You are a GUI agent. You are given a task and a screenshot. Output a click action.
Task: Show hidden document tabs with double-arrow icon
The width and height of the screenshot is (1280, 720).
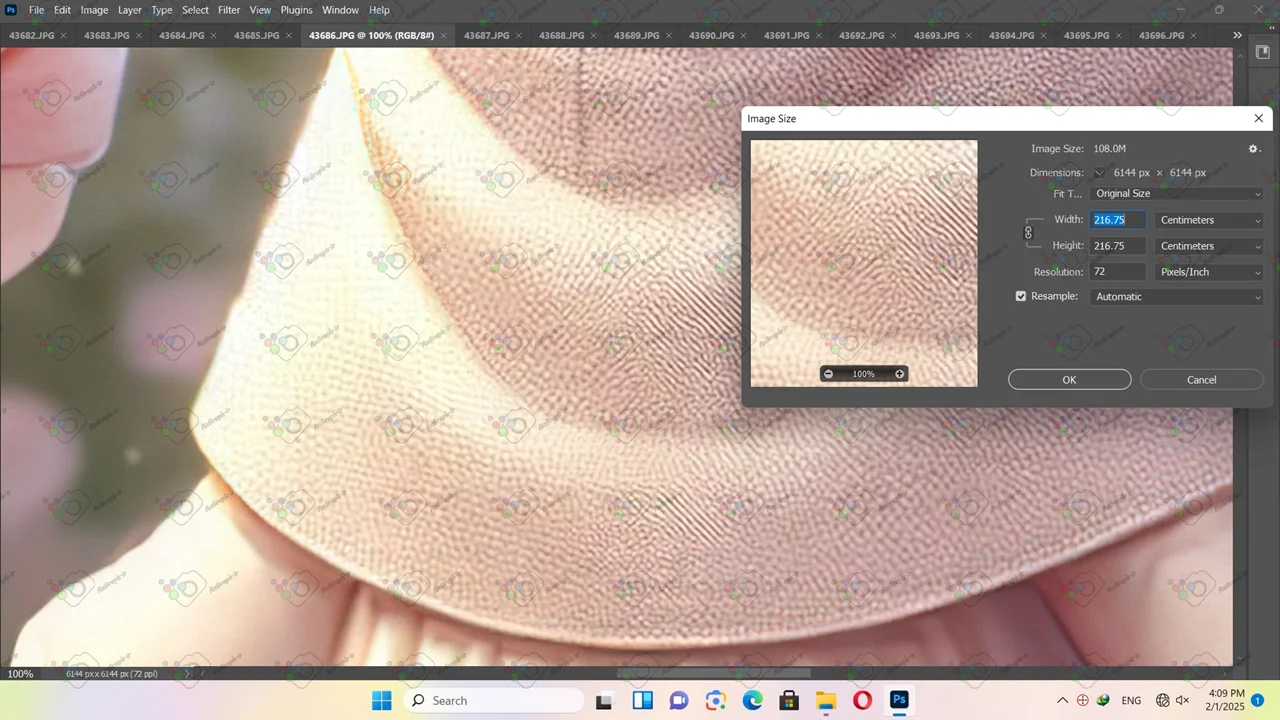[x=1238, y=35]
